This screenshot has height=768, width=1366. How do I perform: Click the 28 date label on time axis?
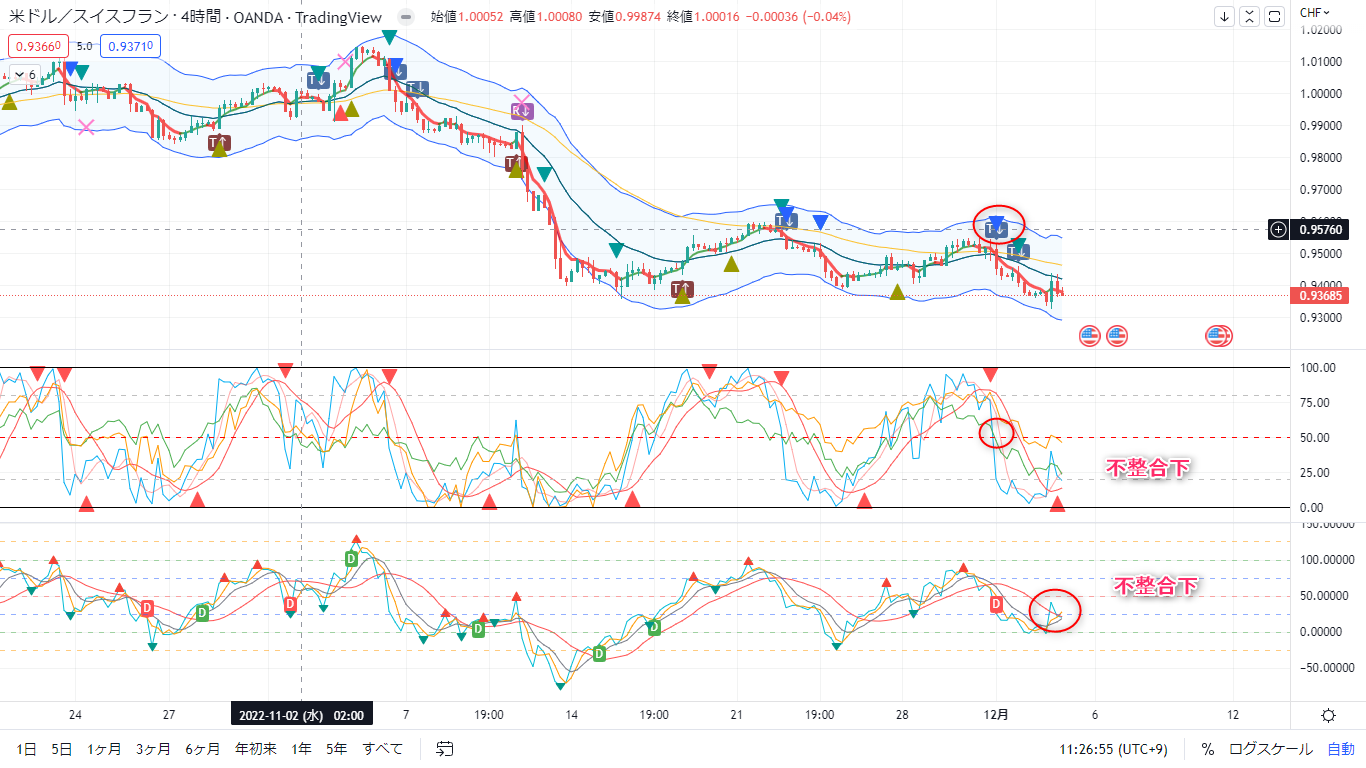(902, 715)
